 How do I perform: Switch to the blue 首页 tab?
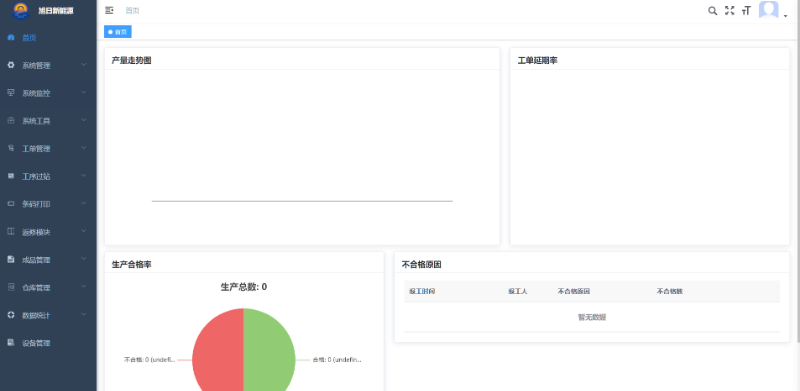click(x=118, y=32)
